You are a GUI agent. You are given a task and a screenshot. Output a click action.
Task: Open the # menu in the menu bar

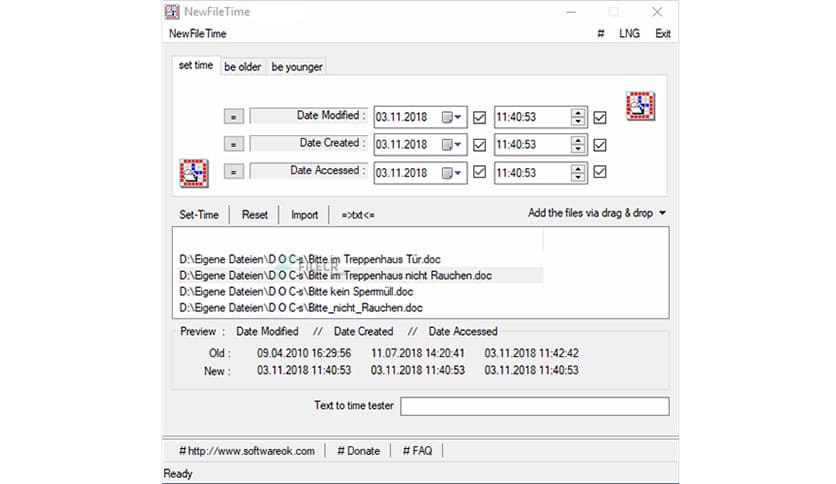pos(600,33)
